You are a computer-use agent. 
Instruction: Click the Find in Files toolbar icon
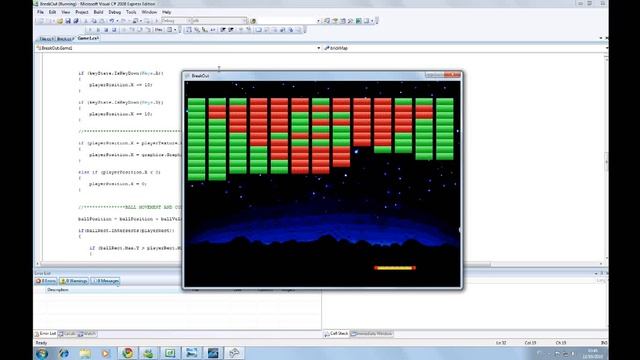(253, 21)
